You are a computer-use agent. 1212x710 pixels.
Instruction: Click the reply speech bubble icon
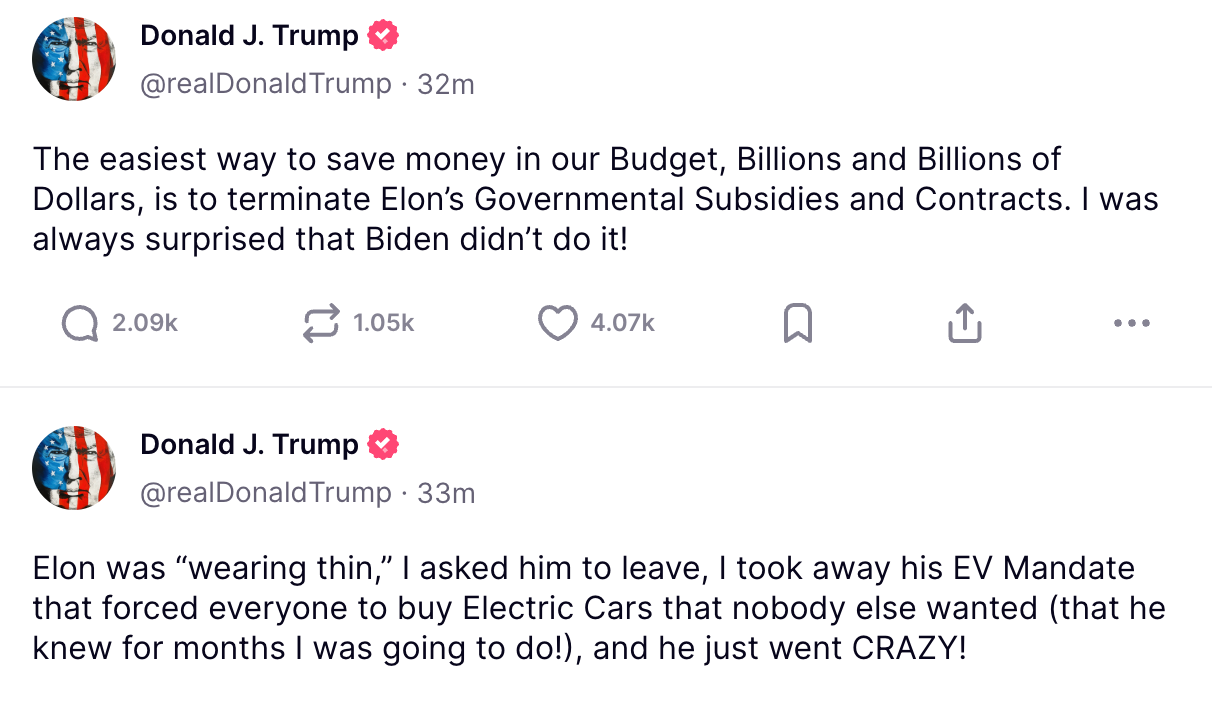[79, 323]
